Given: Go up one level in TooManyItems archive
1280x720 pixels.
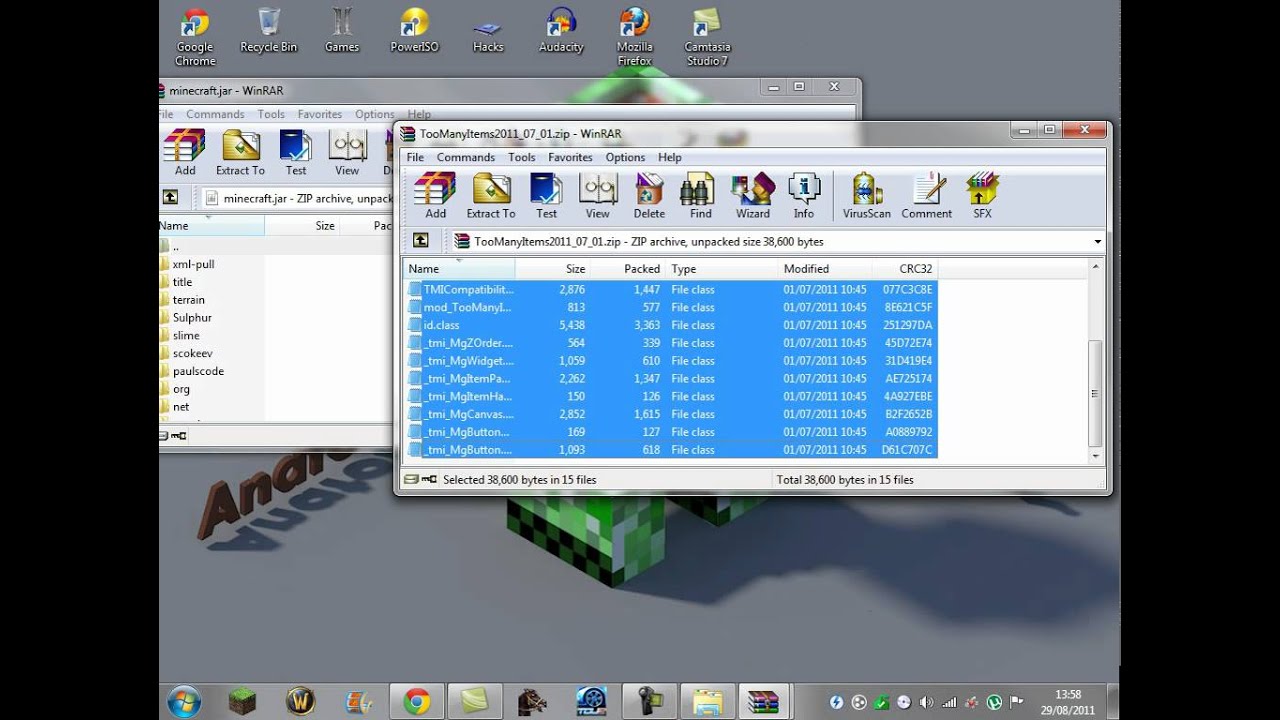Looking at the screenshot, I should coord(421,241).
